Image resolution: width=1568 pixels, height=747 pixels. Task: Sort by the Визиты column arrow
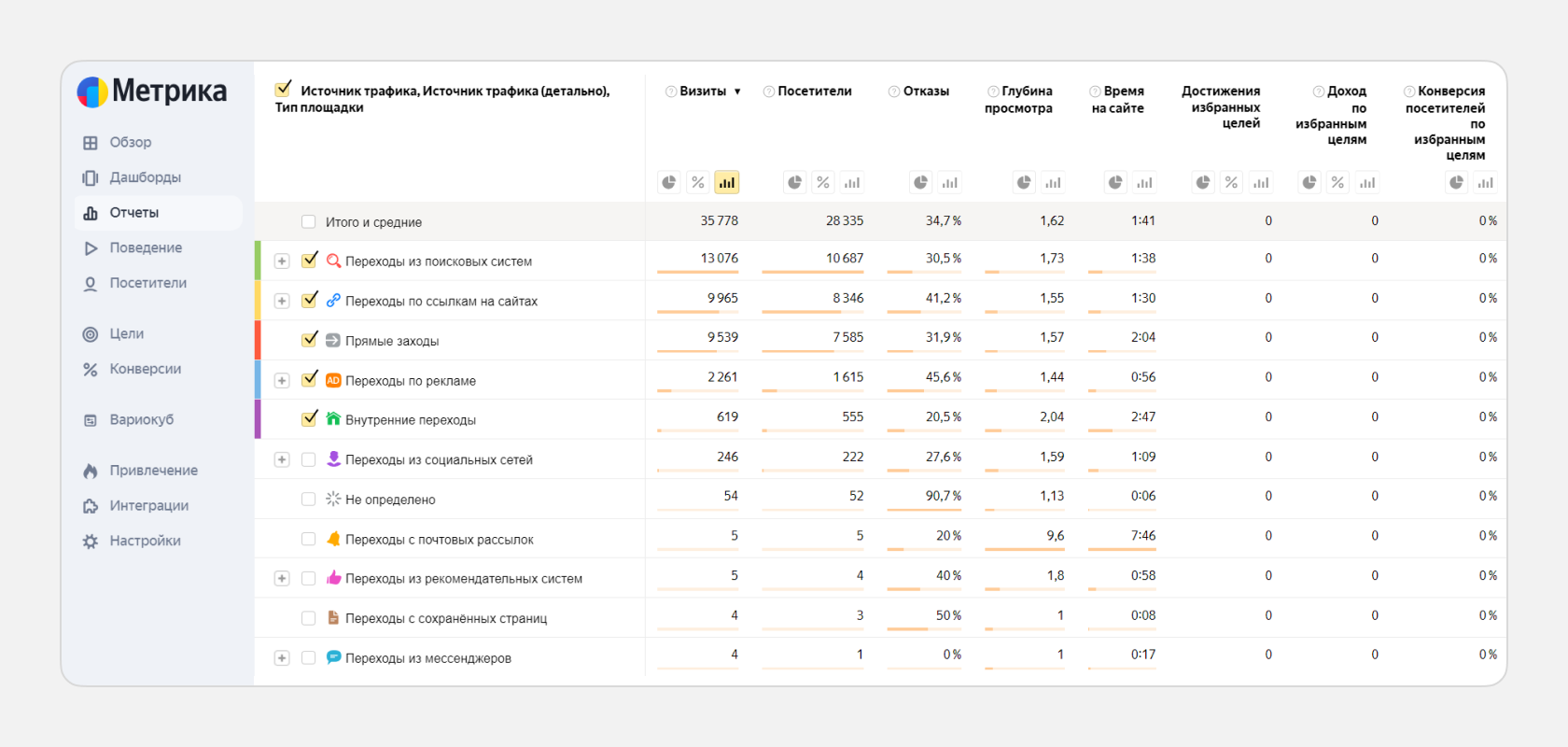pyautogui.click(x=737, y=92)
